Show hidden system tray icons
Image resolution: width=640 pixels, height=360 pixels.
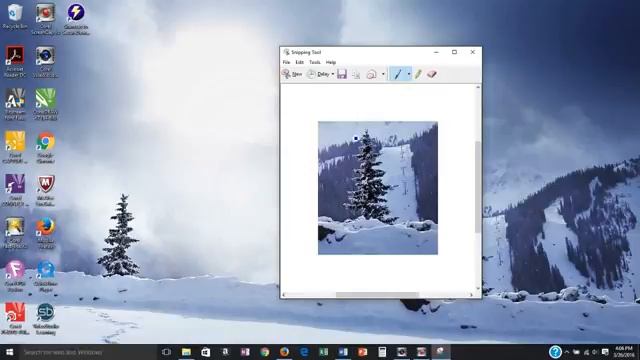click(x=567, y=352)
